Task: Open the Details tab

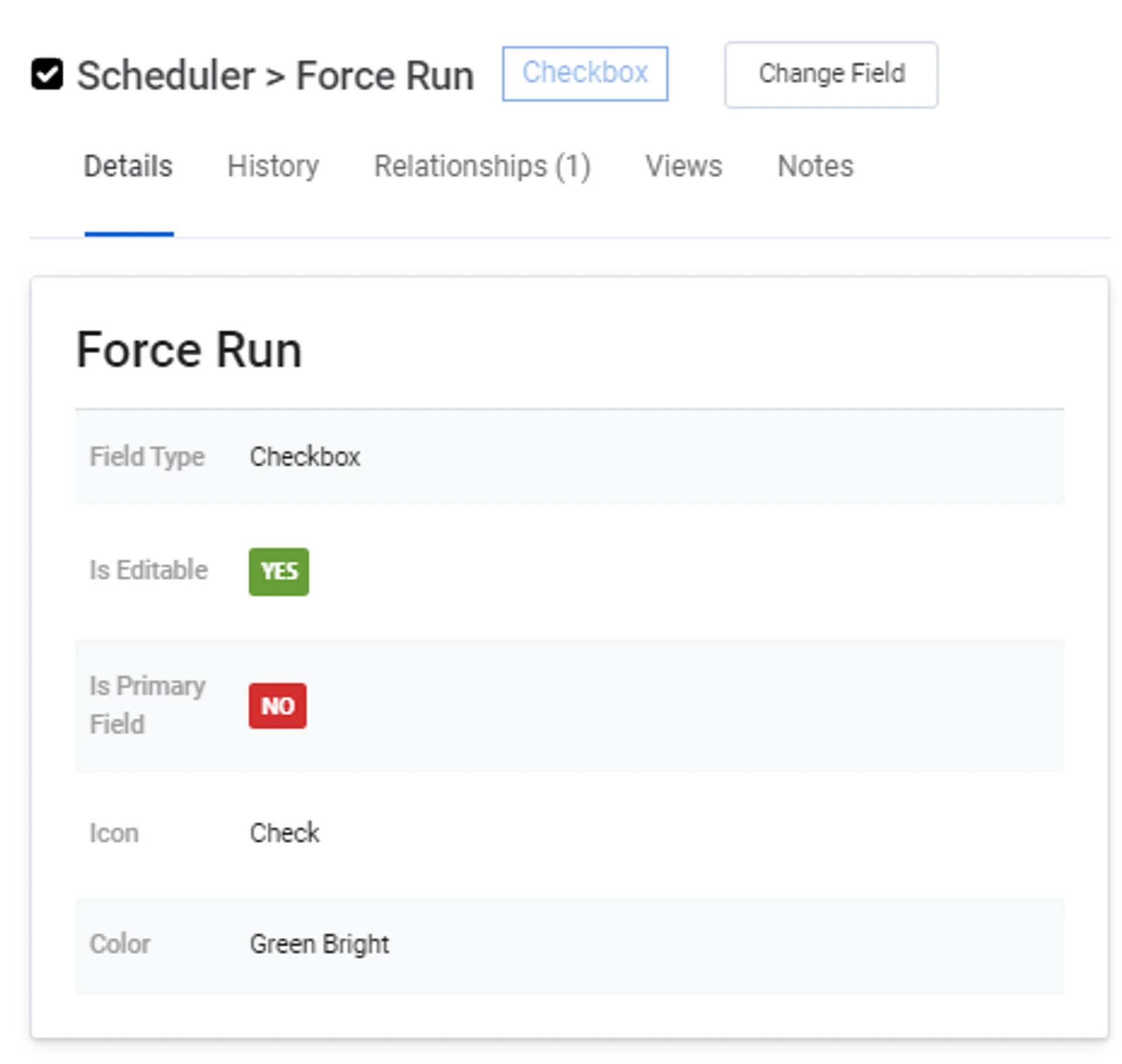Action: pyautogui.click(x=128, y=166)
